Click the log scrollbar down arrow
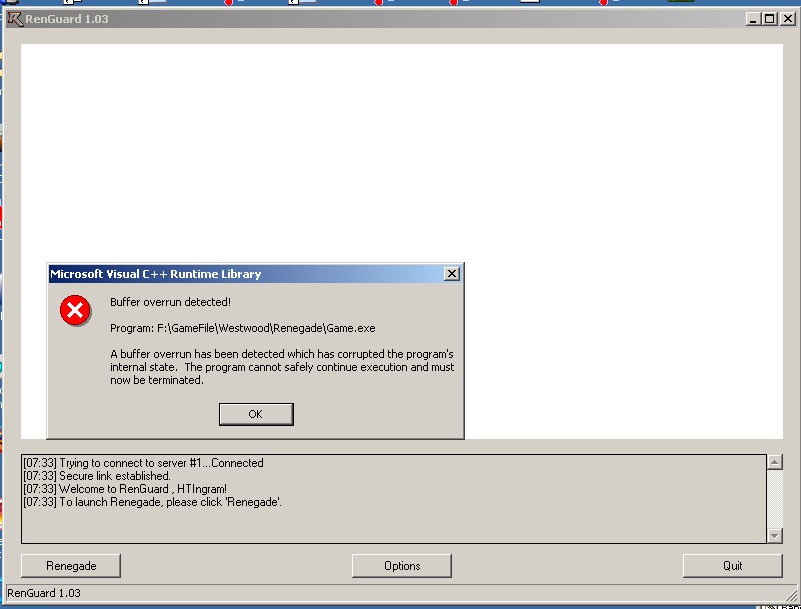This screenshot has width=801, height=609. (x=774, y=536)
